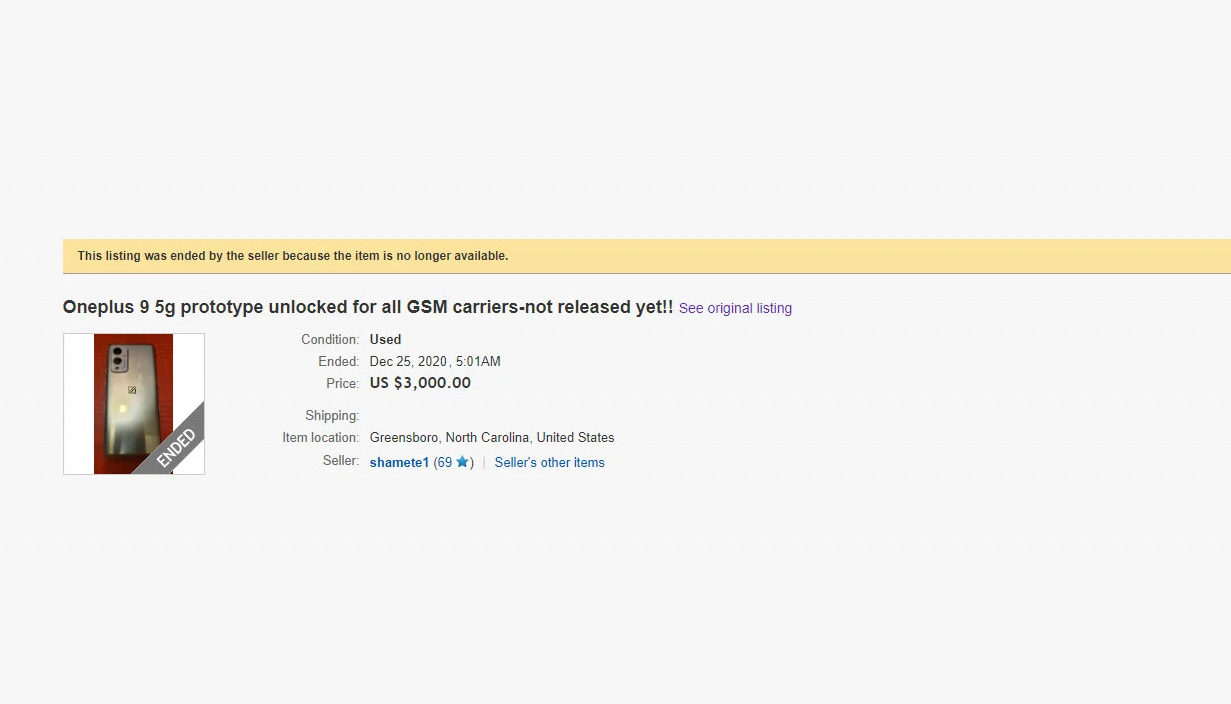Click the Greensboro, North Carolina location text
The width and height of the screenshot is (1231, 704).
tap(491, 437)
